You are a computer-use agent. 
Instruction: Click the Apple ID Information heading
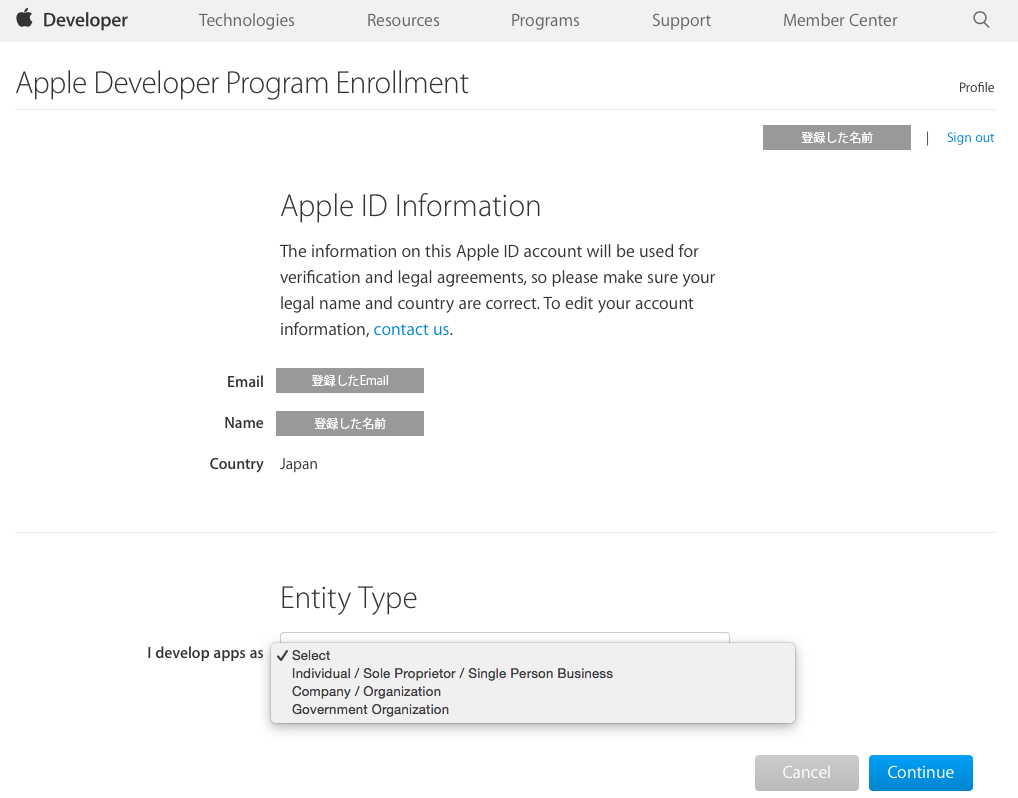tap(410, 206)
